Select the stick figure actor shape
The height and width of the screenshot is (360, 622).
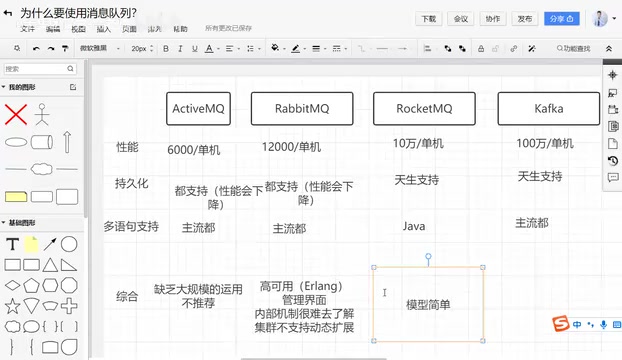tap(42, 115)
